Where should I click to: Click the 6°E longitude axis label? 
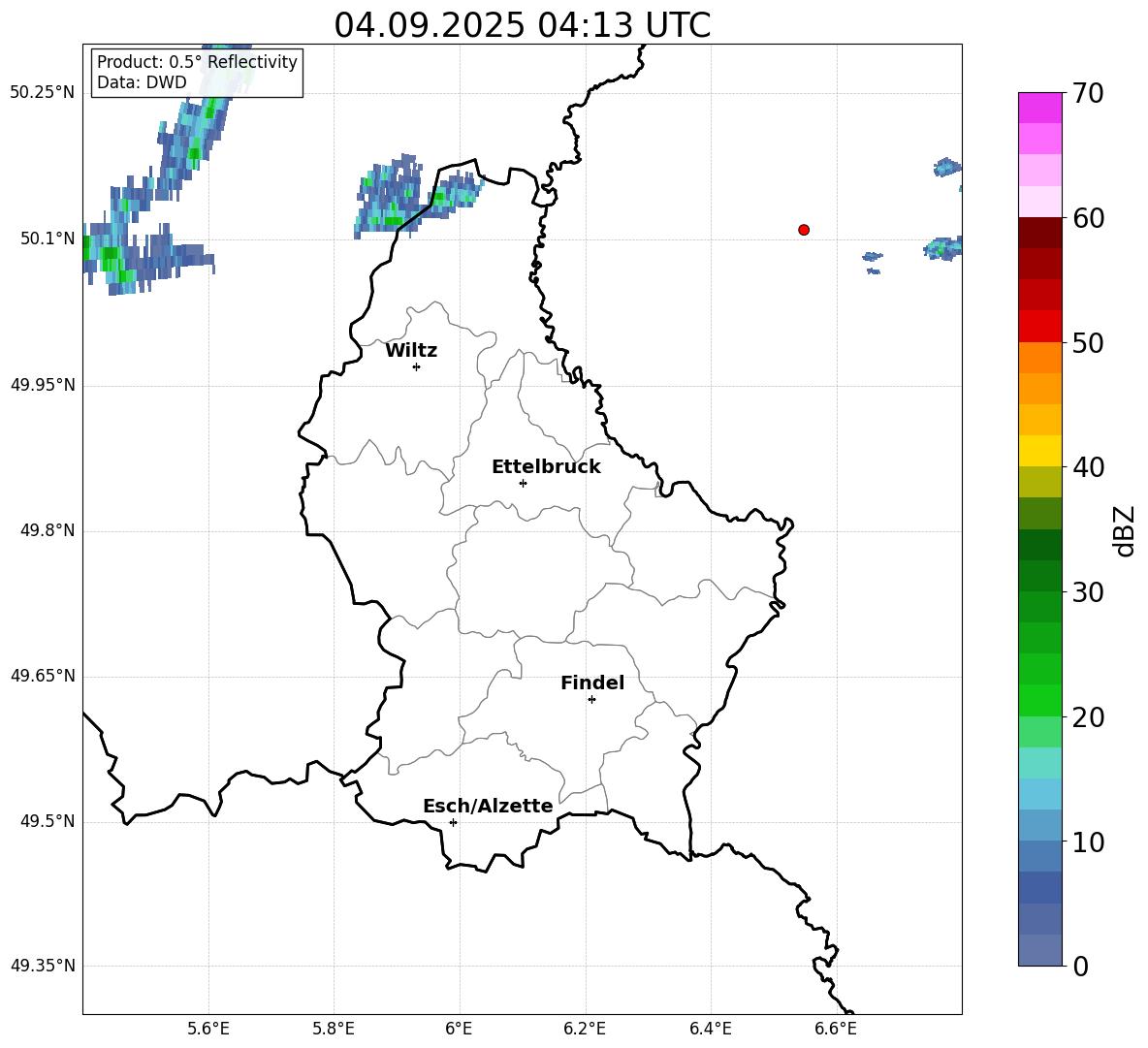pyautogui.click(x=459, y=1030)
